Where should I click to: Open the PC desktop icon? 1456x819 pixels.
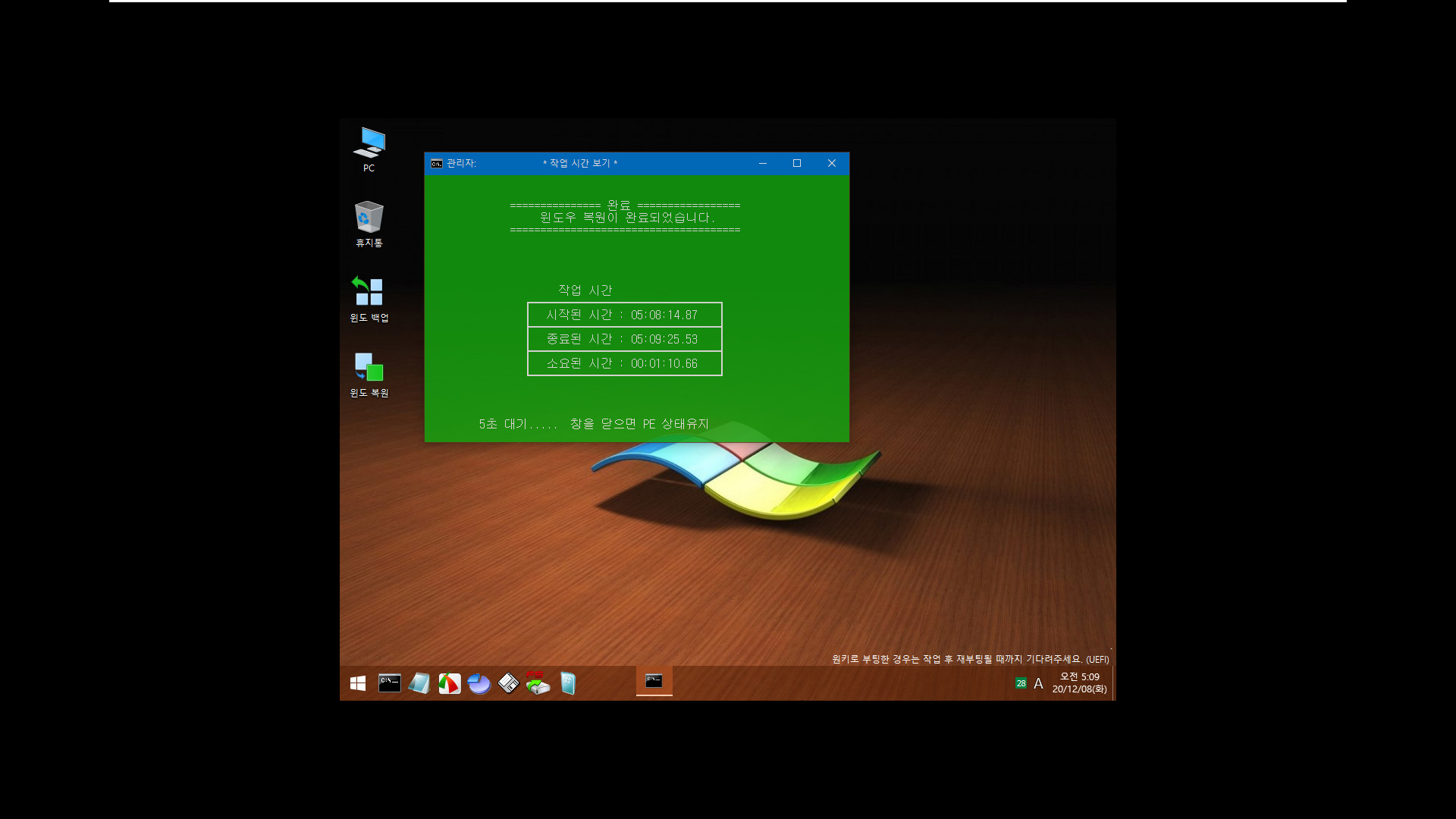pyautogui.click(x=369, y=150)
